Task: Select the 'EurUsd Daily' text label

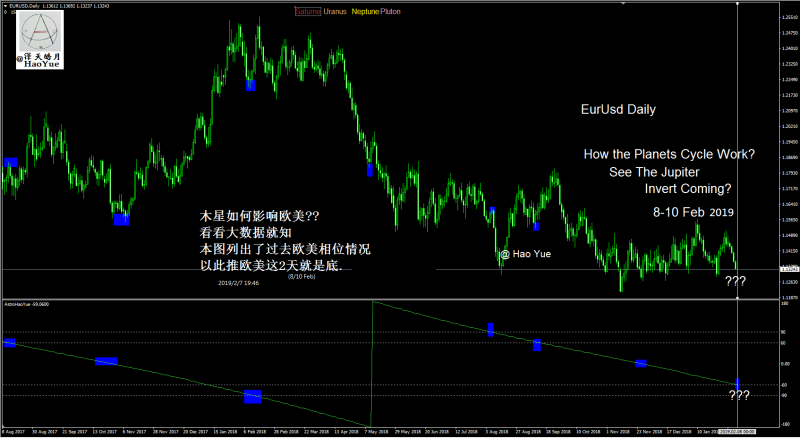Action: pyautogui.click(x=618, y=110)
